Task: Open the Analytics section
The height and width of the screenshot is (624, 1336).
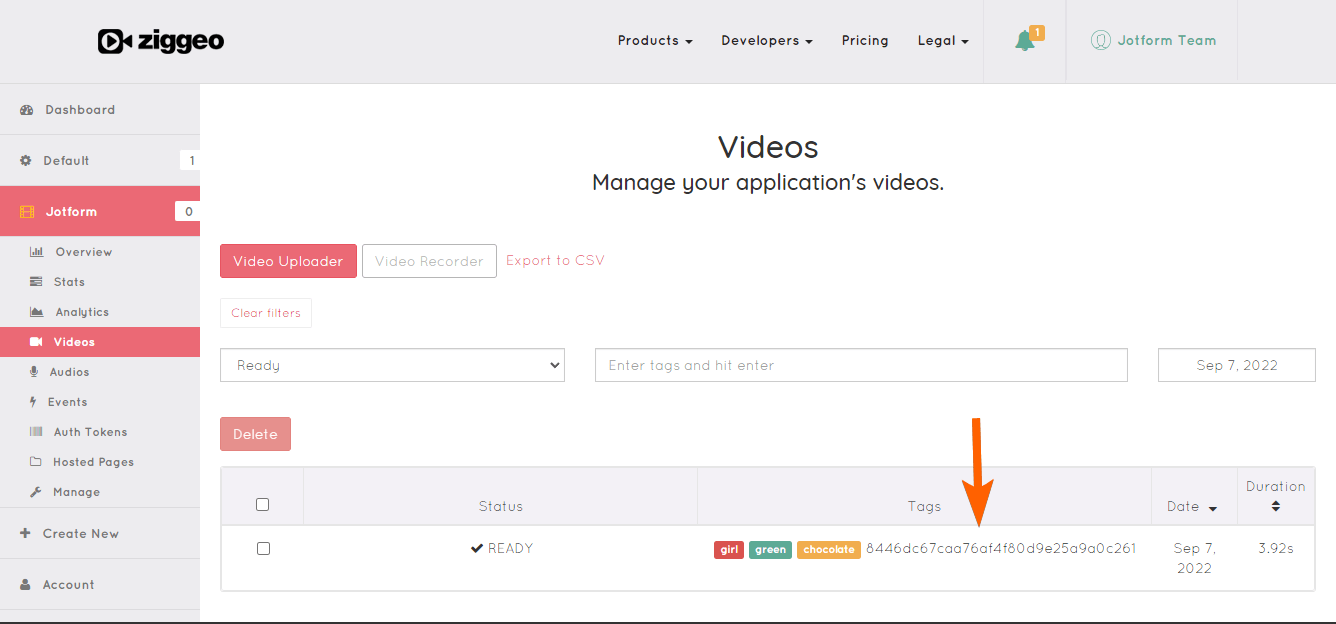Action: click(82, 312)
